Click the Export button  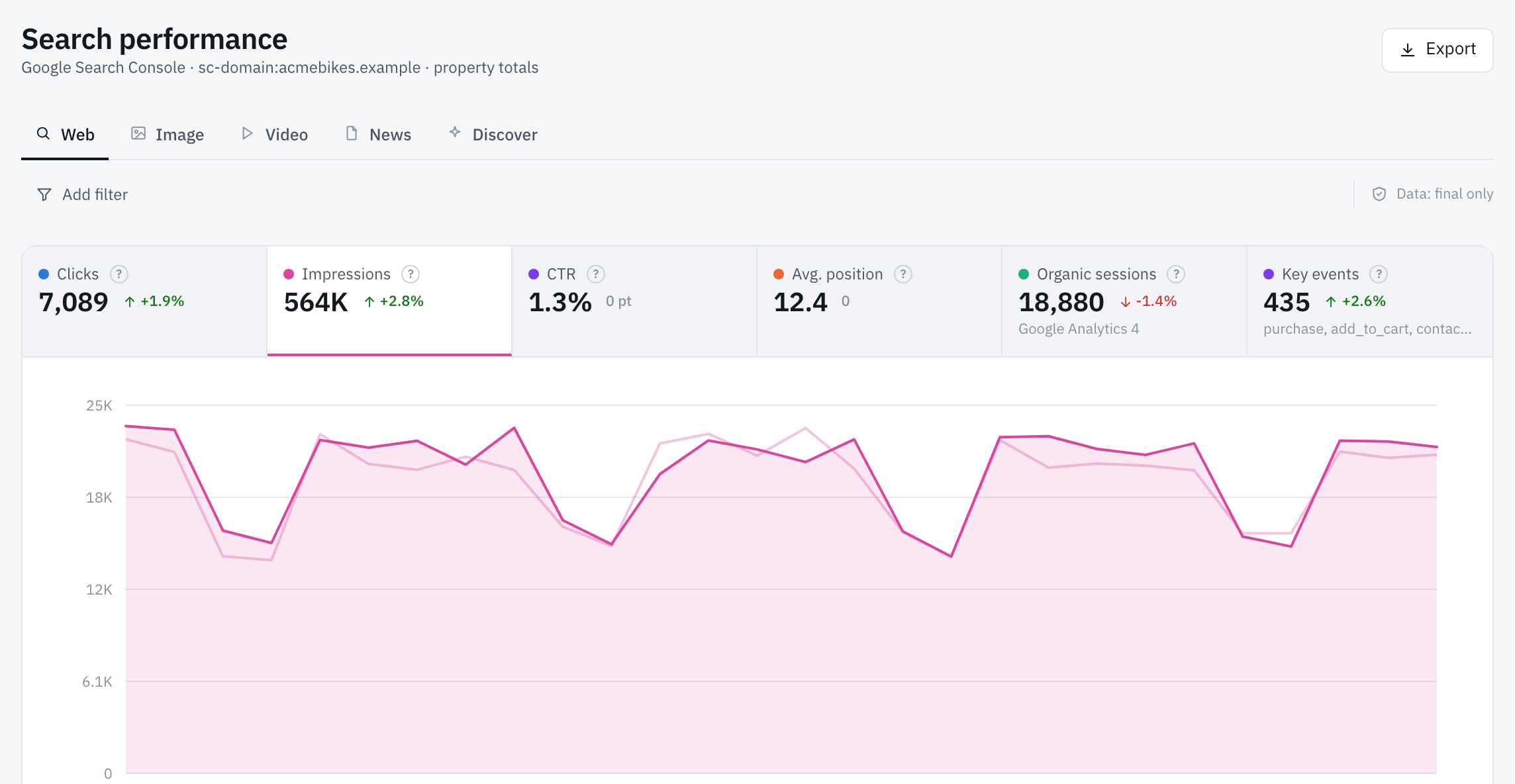[x=1437, y=50]
